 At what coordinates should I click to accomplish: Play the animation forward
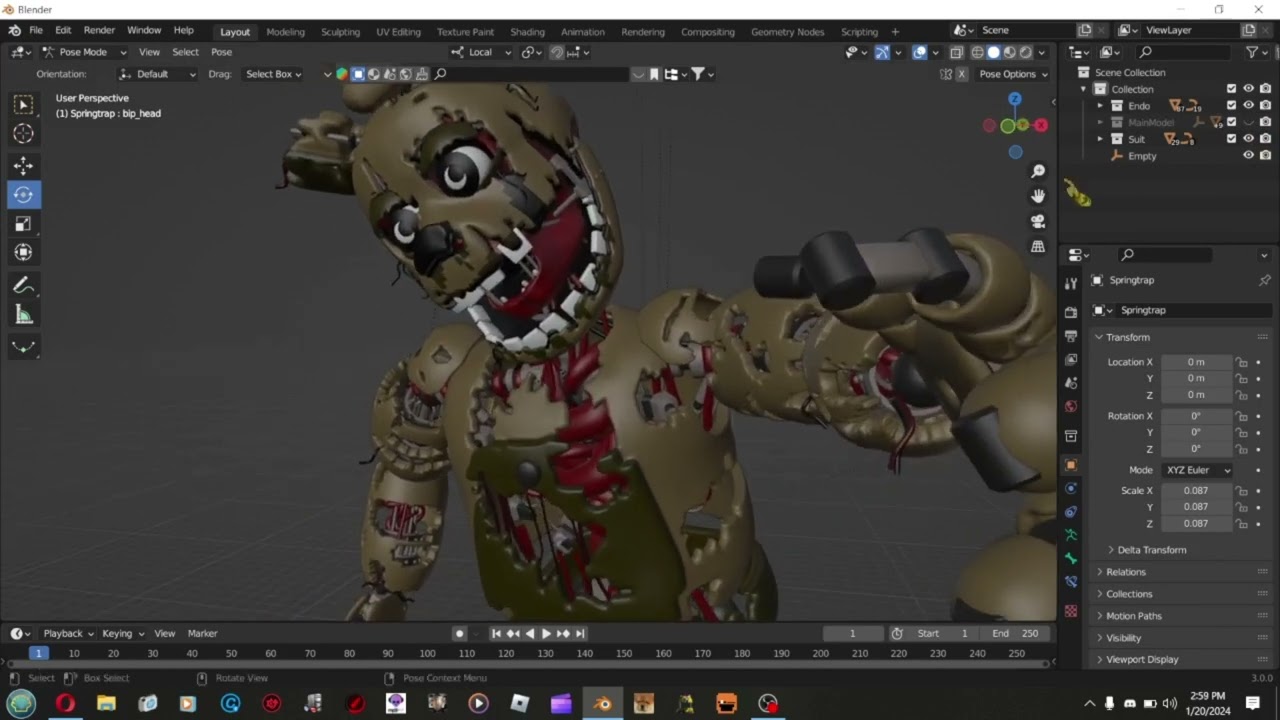(546, 633)
